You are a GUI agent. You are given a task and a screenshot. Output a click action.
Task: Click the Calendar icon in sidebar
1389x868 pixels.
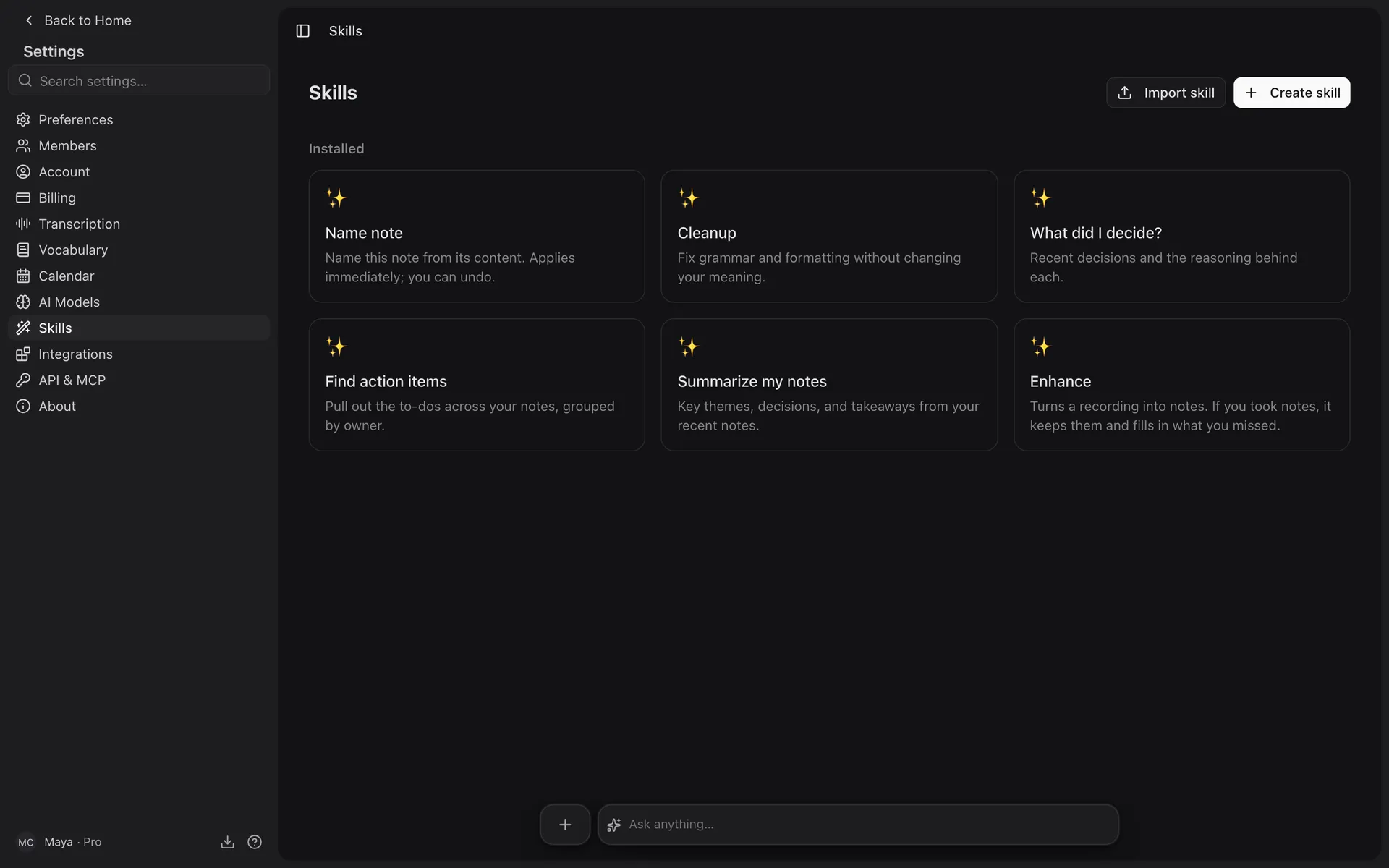23,276
